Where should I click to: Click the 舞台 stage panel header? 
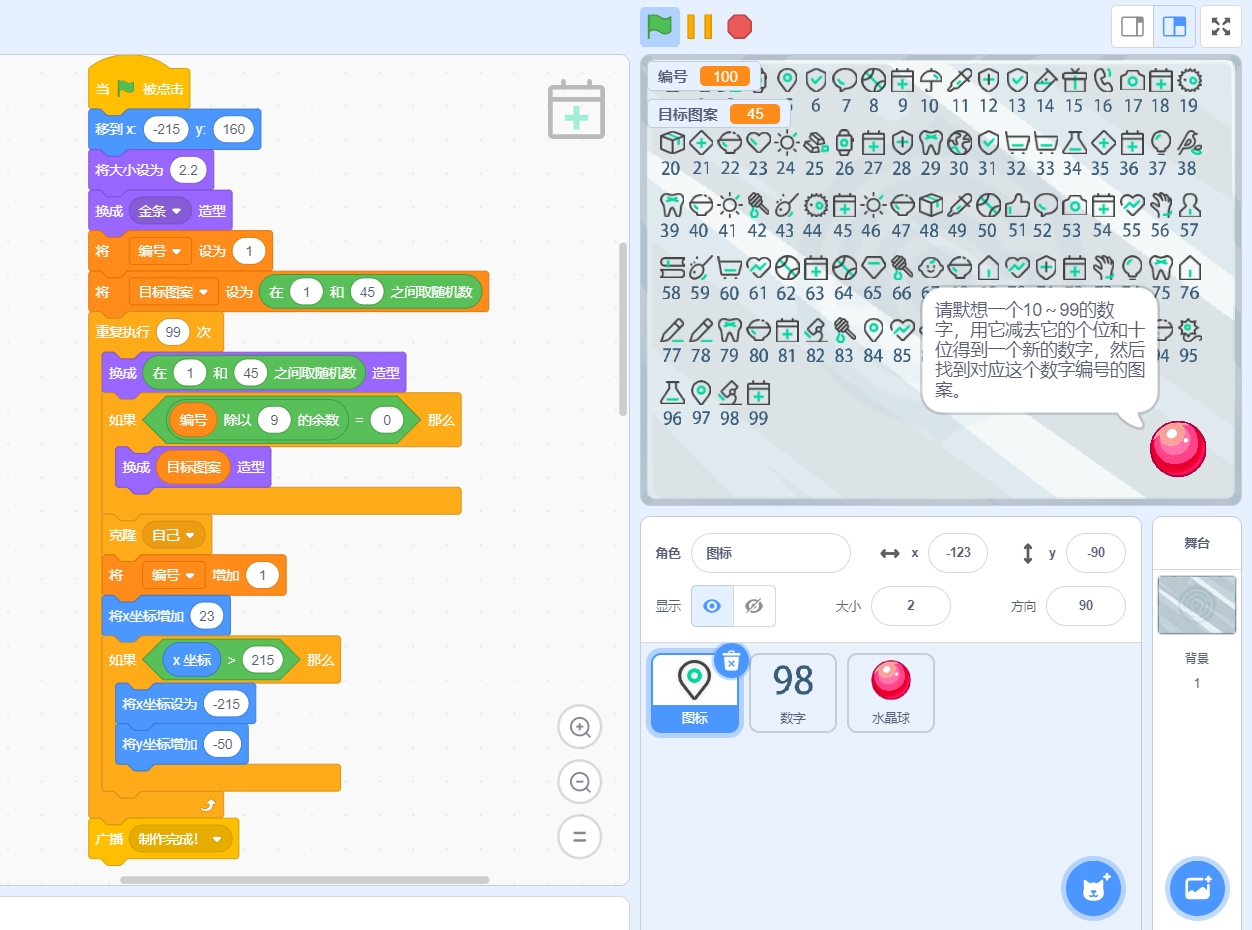[1197, 543]
